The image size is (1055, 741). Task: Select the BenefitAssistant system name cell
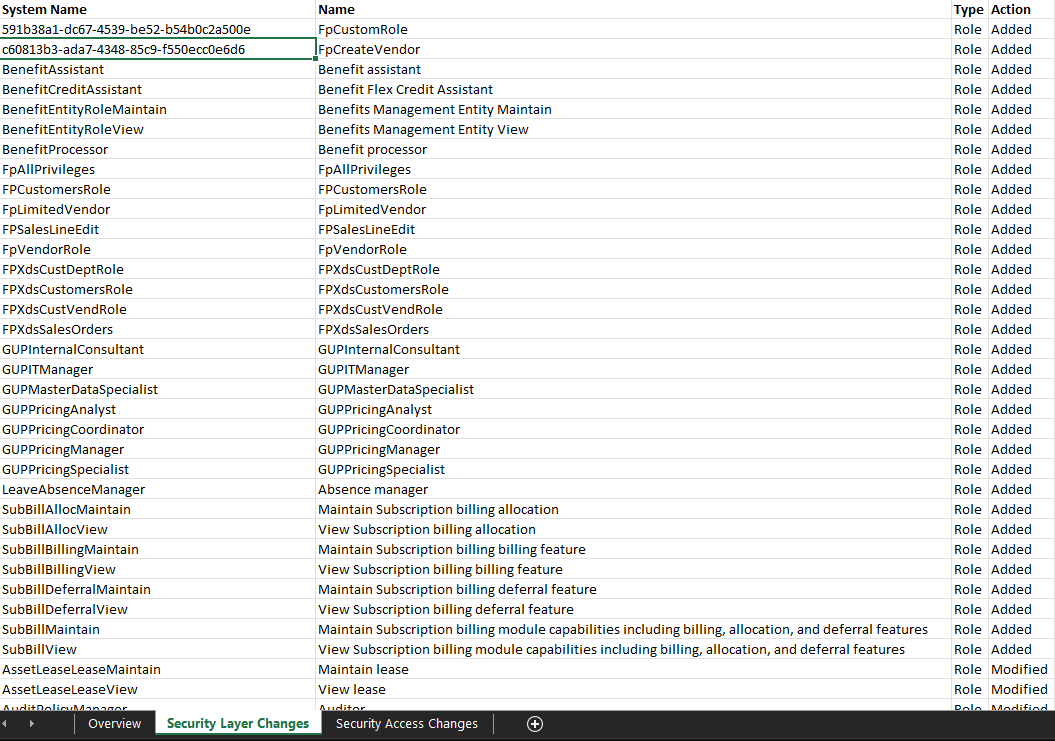coord(157,69)
